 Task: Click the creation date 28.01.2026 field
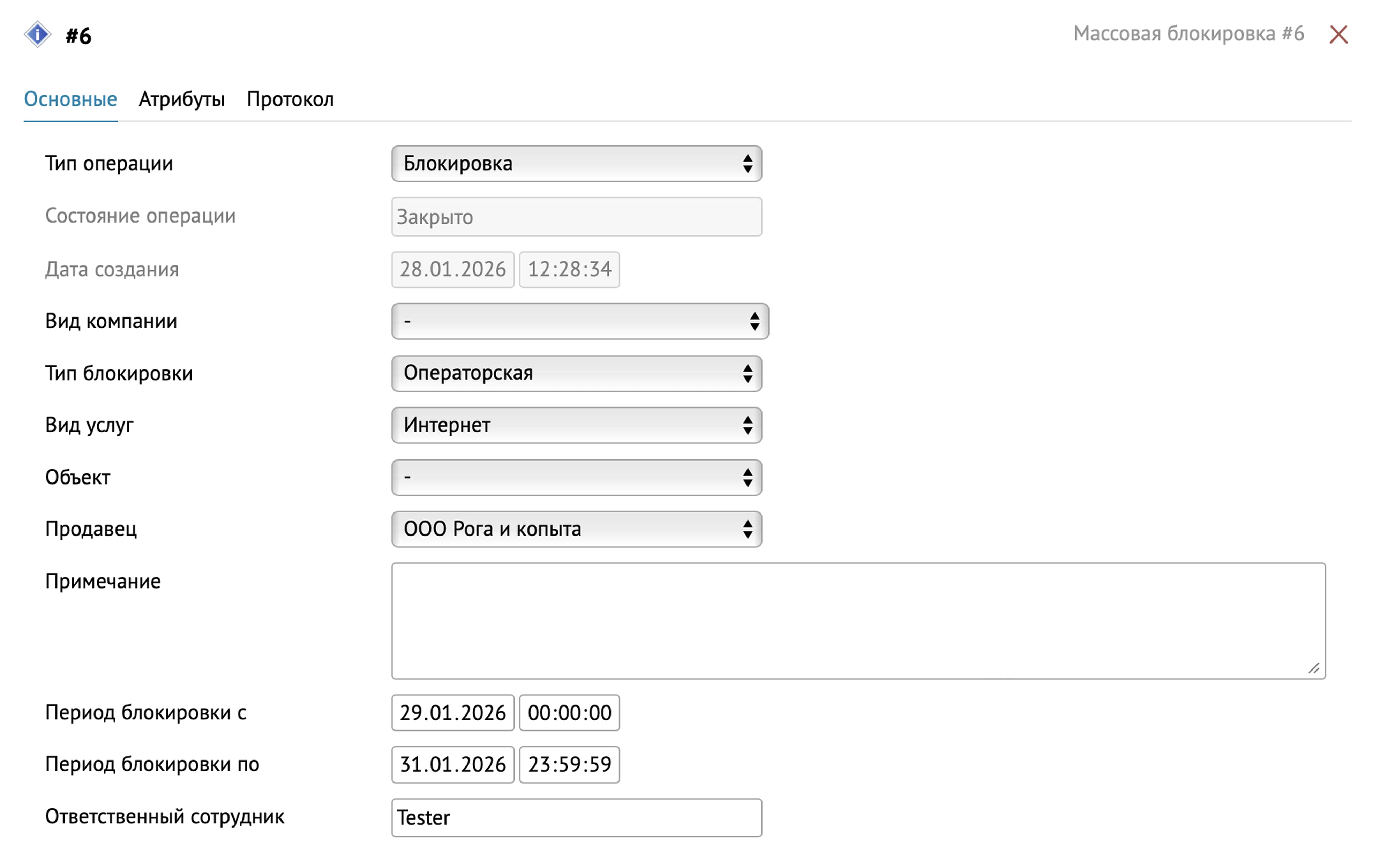(x=453, y=269)
